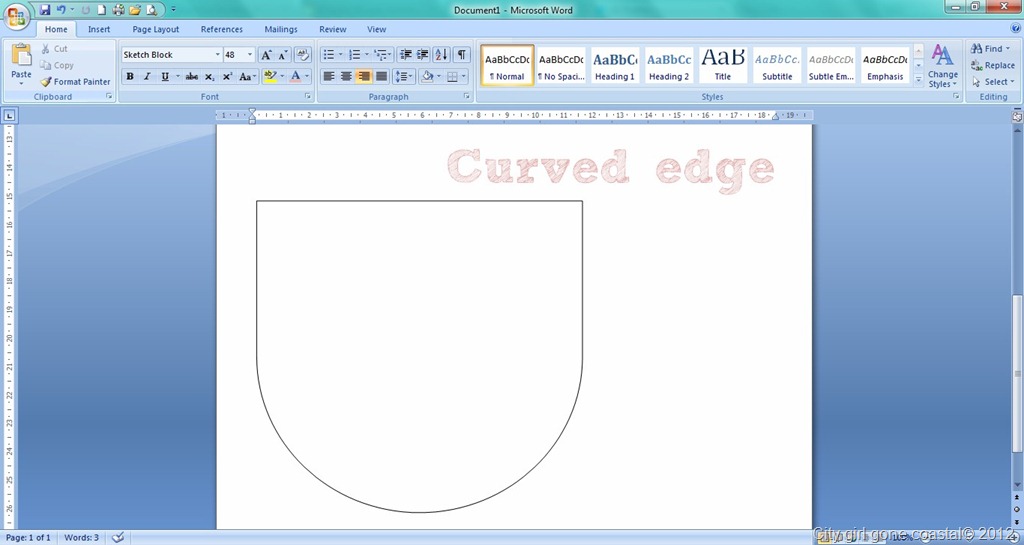Image resolution: width=1024 pixels, height=545 pixels.
Task: Launch the Paragraph dialog box
Action: (467, 97)
